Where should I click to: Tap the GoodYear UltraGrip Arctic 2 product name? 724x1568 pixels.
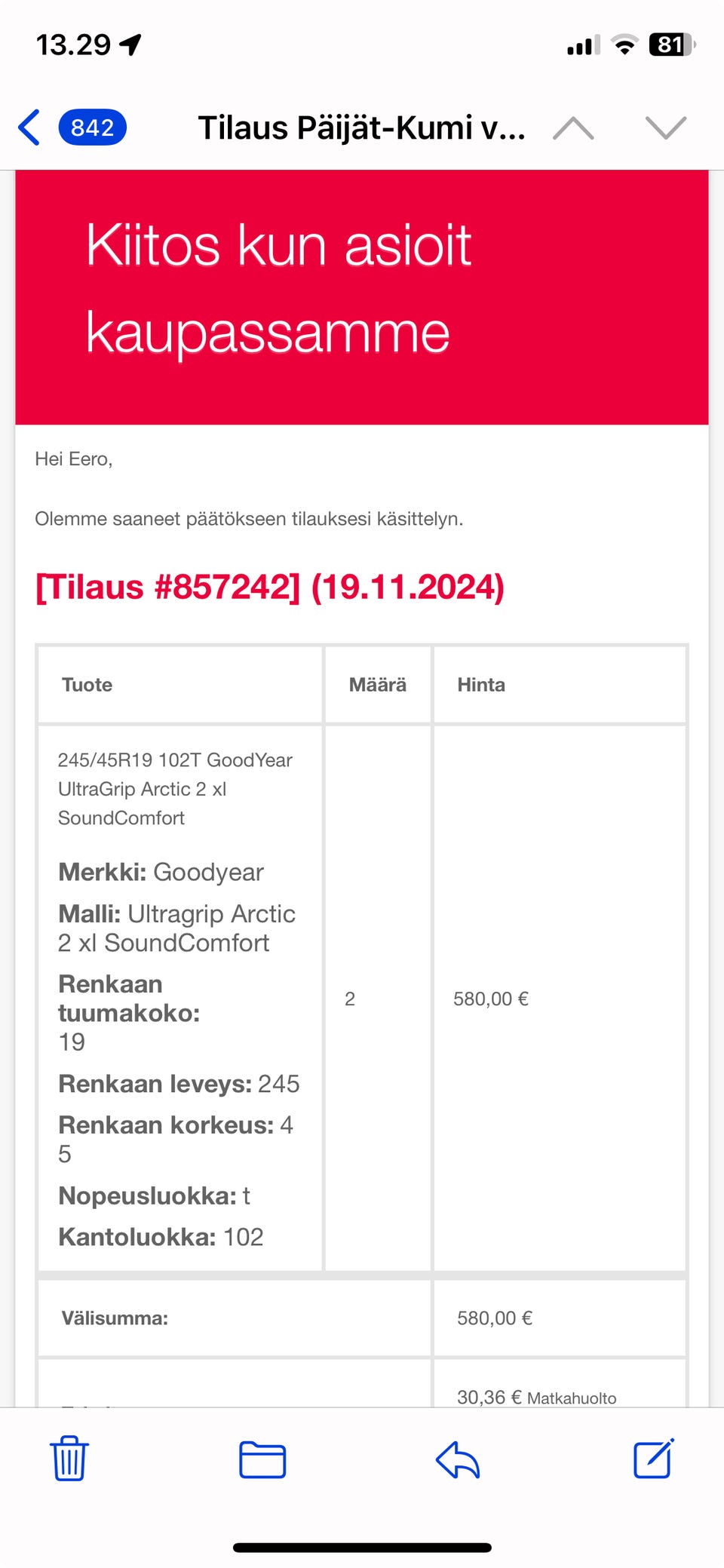coord(175,788)
